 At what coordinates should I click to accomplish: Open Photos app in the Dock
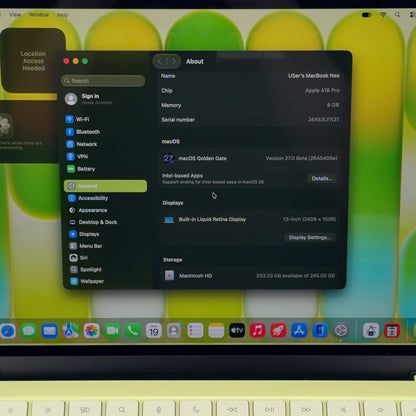pyautogui.click(x=91, y=331)
